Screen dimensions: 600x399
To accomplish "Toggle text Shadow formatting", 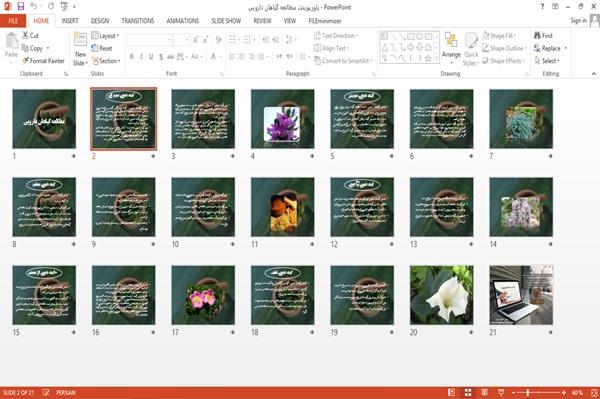I will click(161, 57).
